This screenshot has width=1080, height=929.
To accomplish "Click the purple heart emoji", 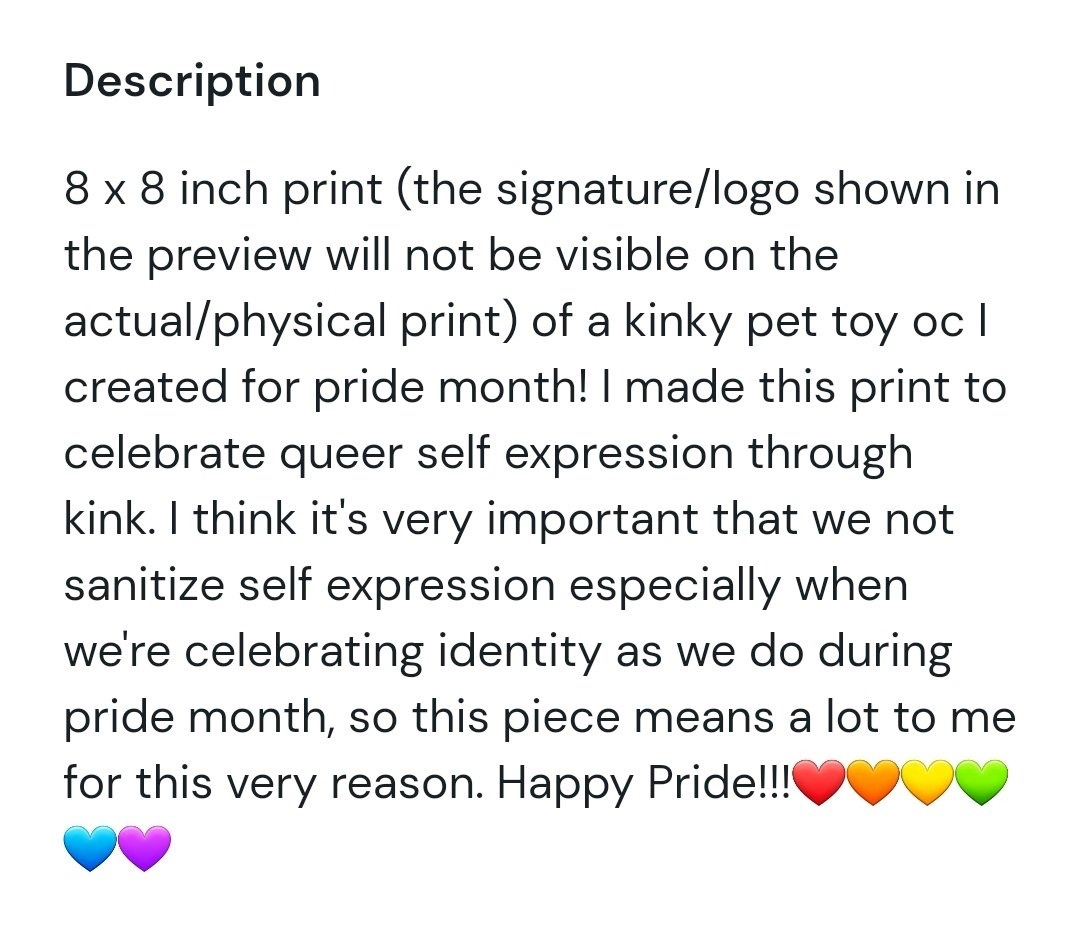I will 145,847.
